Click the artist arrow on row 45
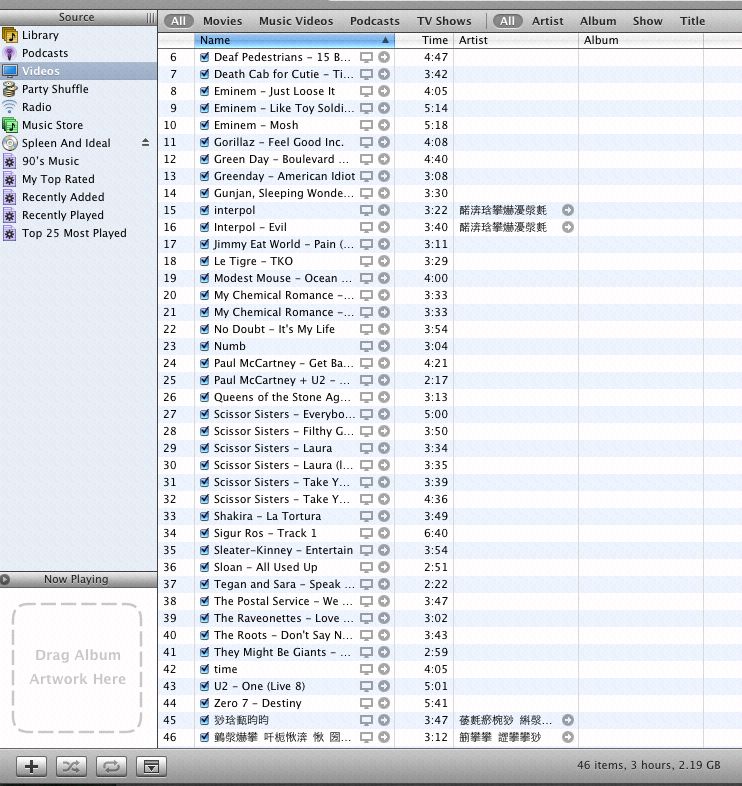Screen dimensions: 742x786 coord(568,720)
